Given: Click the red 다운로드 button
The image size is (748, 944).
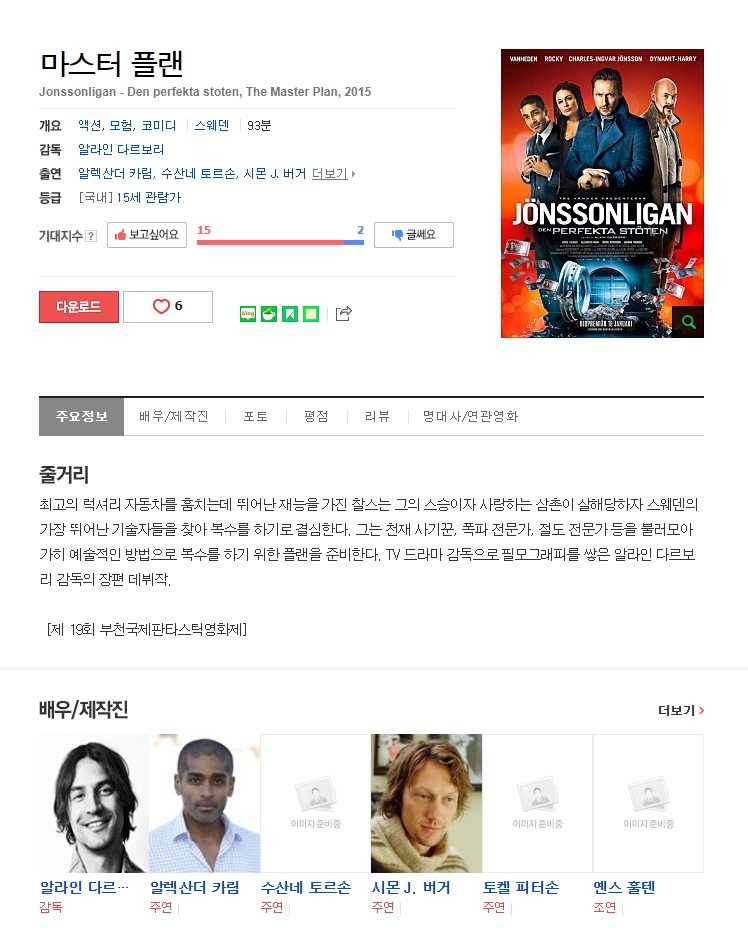Looking at the screenshot, I should point(79,306).
